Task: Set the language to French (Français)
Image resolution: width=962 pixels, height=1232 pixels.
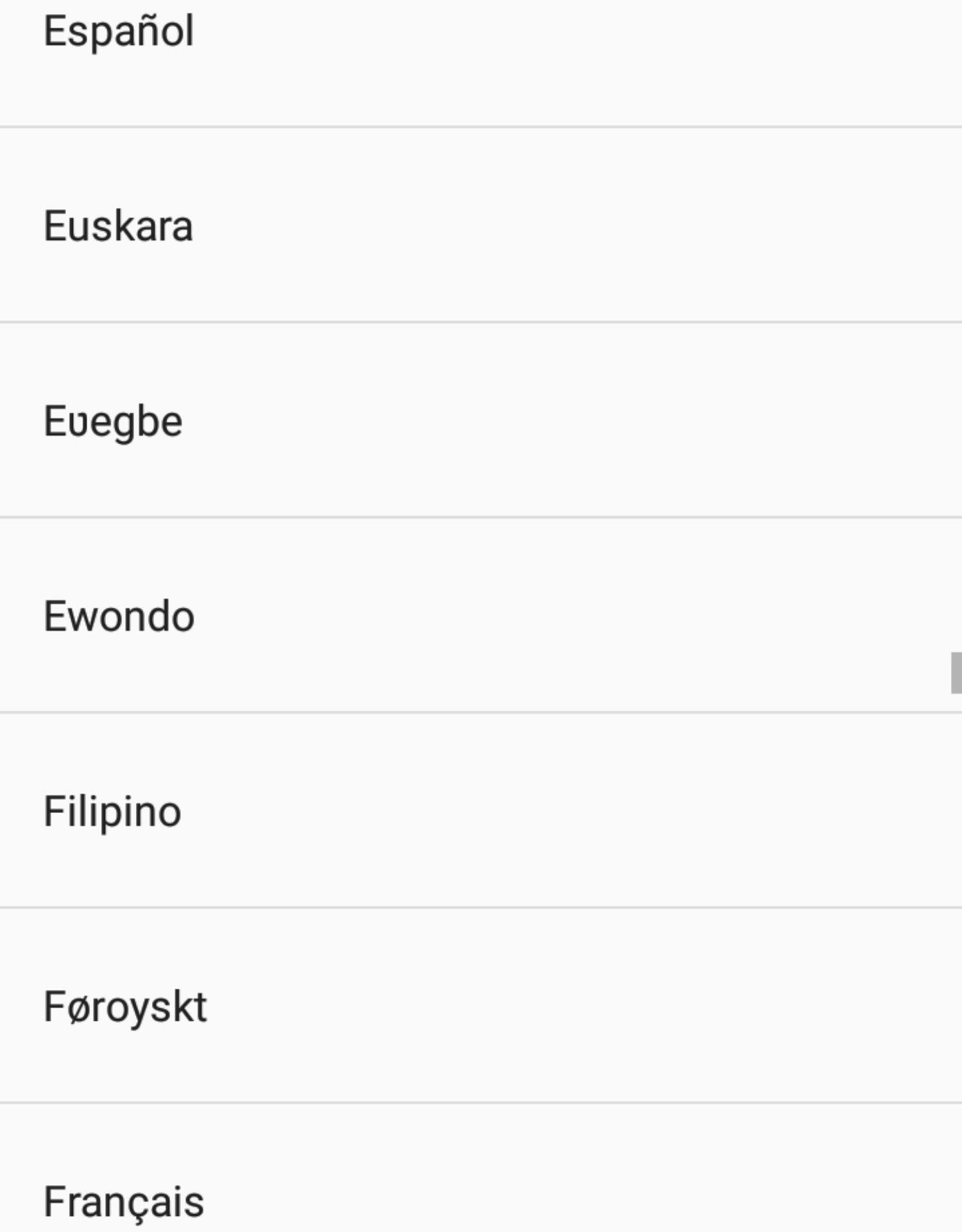Action: (x=481, y=1193)
